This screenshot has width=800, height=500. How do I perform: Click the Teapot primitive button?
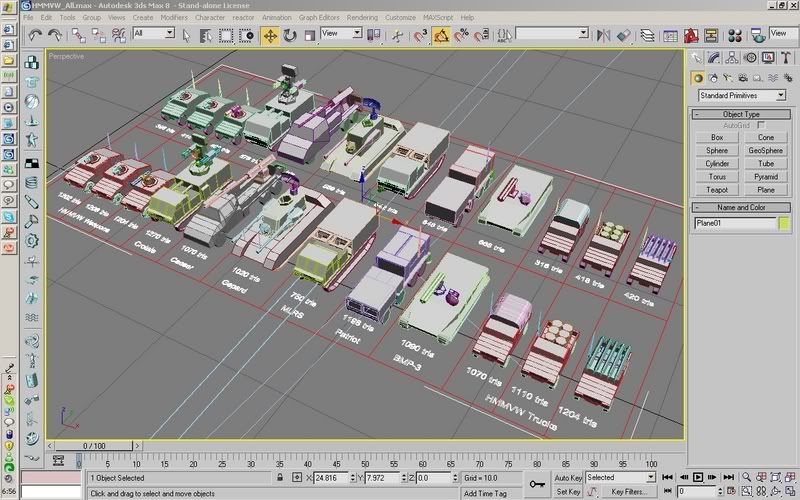717,189
